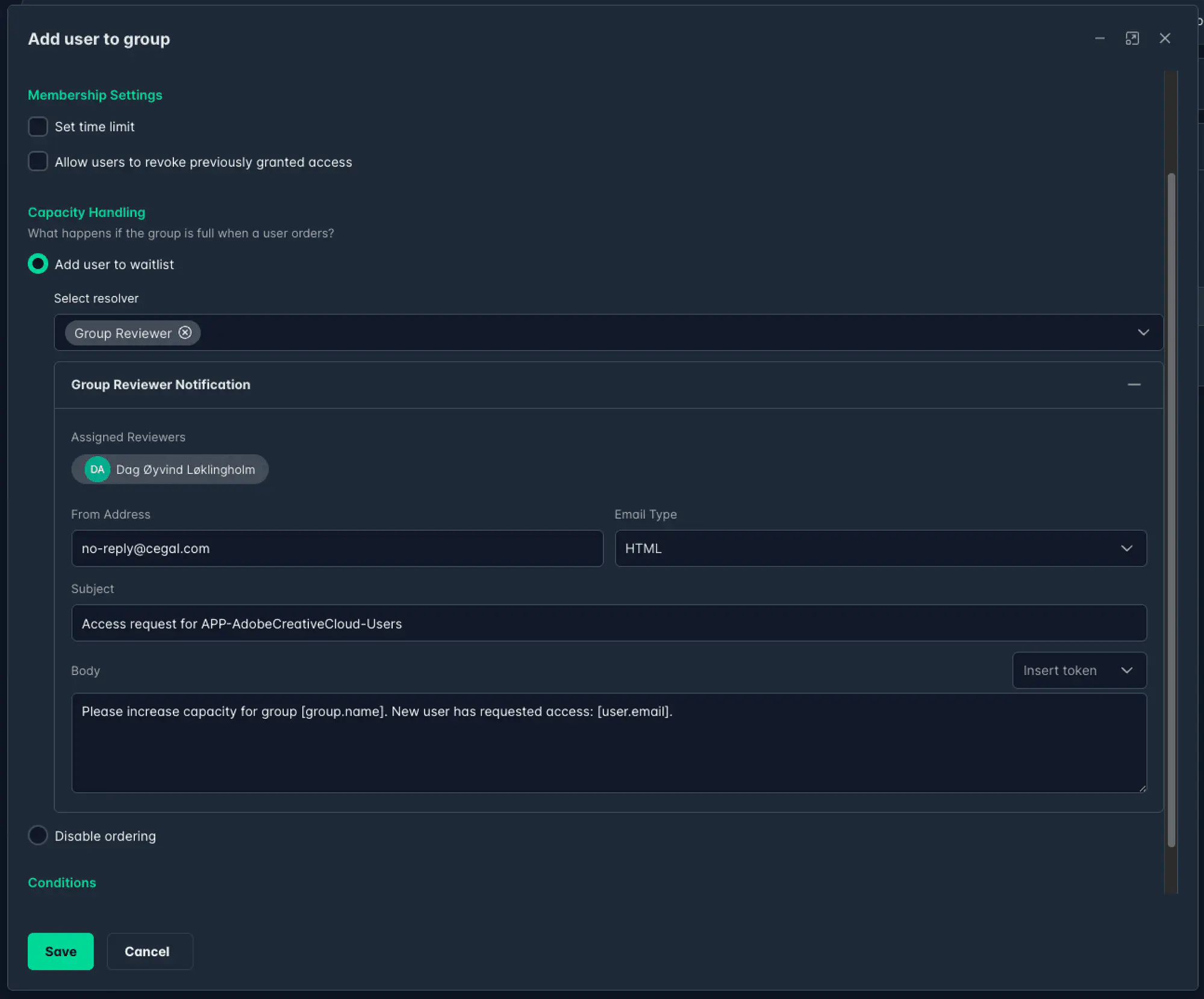Enable the Set time limit checkbox

38,127
